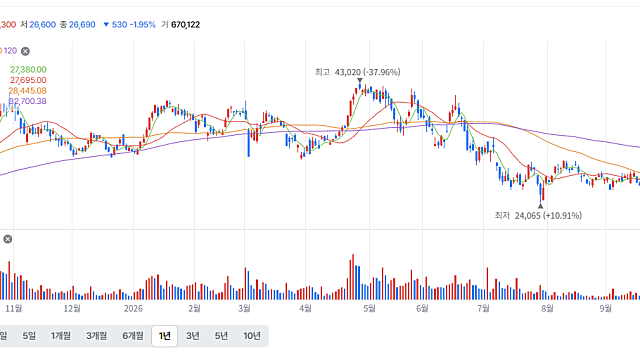
Task: Click the low price marker triangle
Action: click(x=540, y=206)
